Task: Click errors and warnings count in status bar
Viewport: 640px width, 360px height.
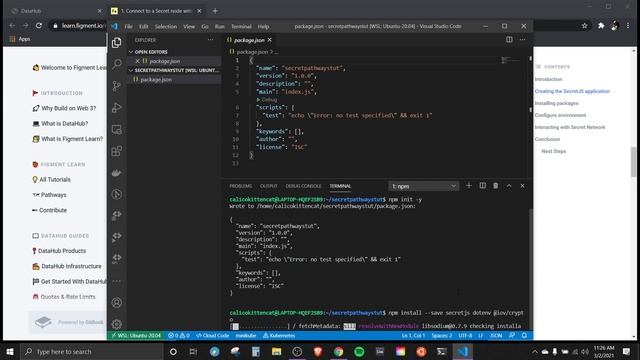Action: click(179, 336)
